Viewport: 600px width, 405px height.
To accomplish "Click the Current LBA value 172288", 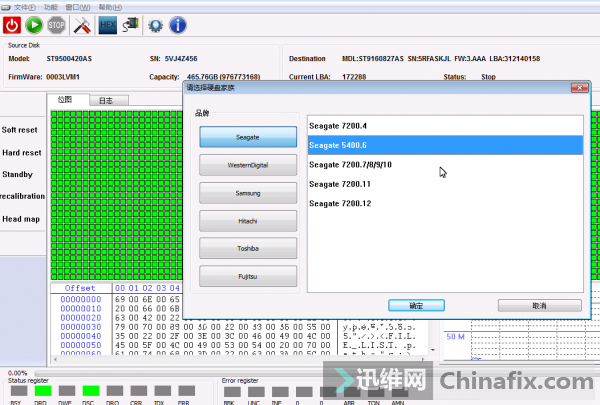I will pyautogui.click(x=354, y=77).
